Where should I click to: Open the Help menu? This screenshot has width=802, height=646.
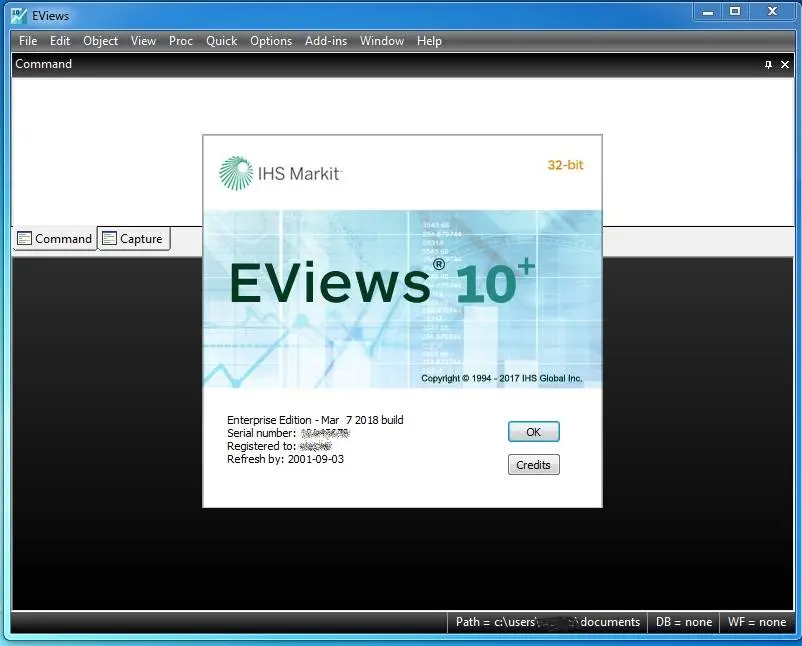click(x=429, y=41)
